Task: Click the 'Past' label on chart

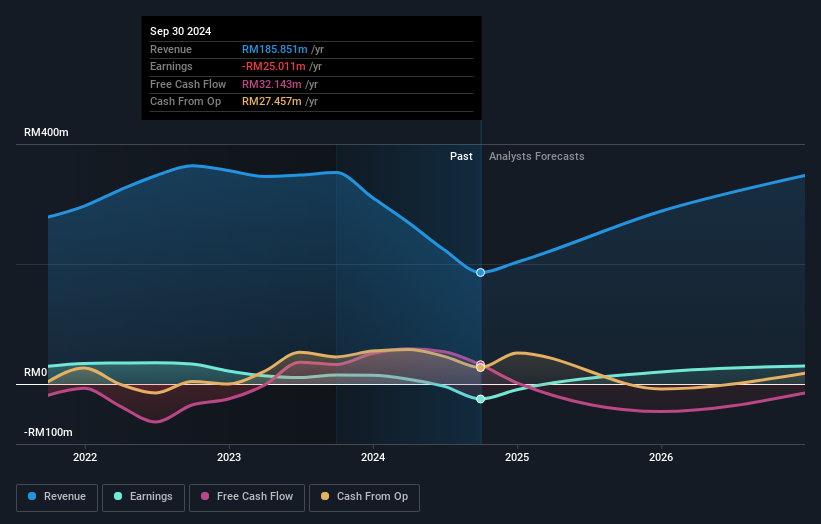Action: click(461, 156)
